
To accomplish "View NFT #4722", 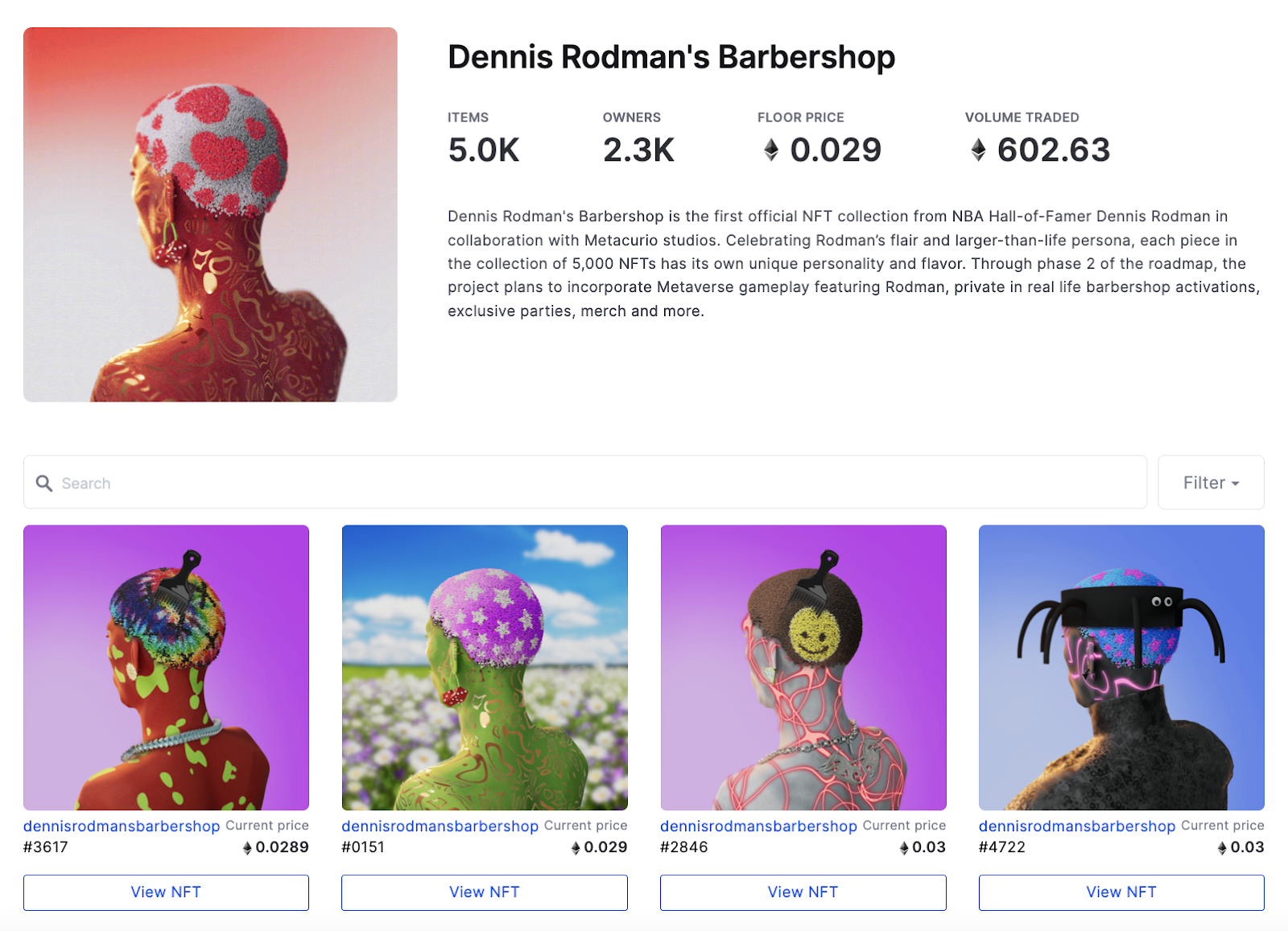I will point(1121,892).
